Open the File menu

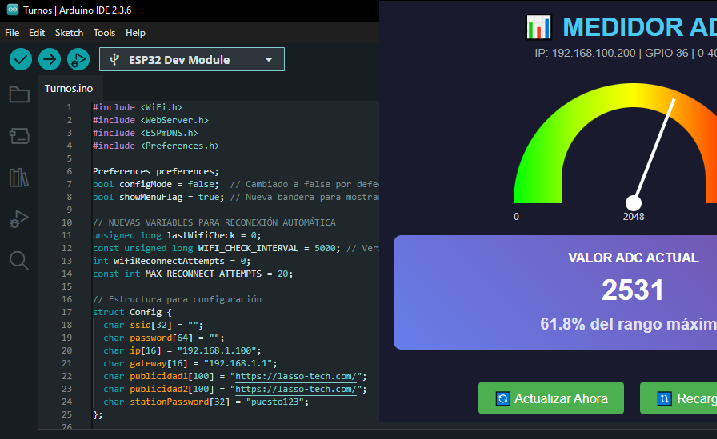click(x=12, y=33)
